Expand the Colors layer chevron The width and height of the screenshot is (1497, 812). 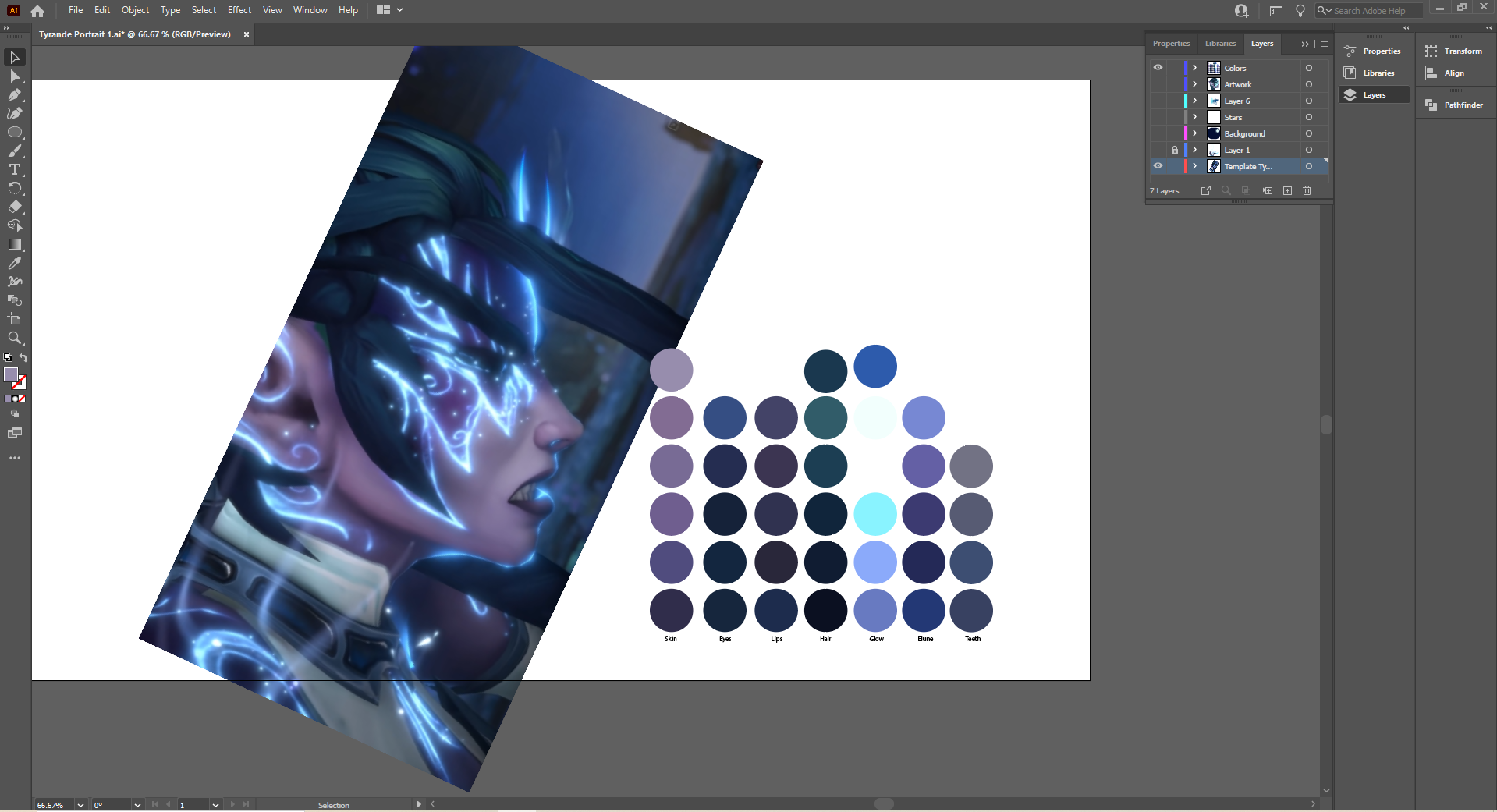pos(1194,68)
